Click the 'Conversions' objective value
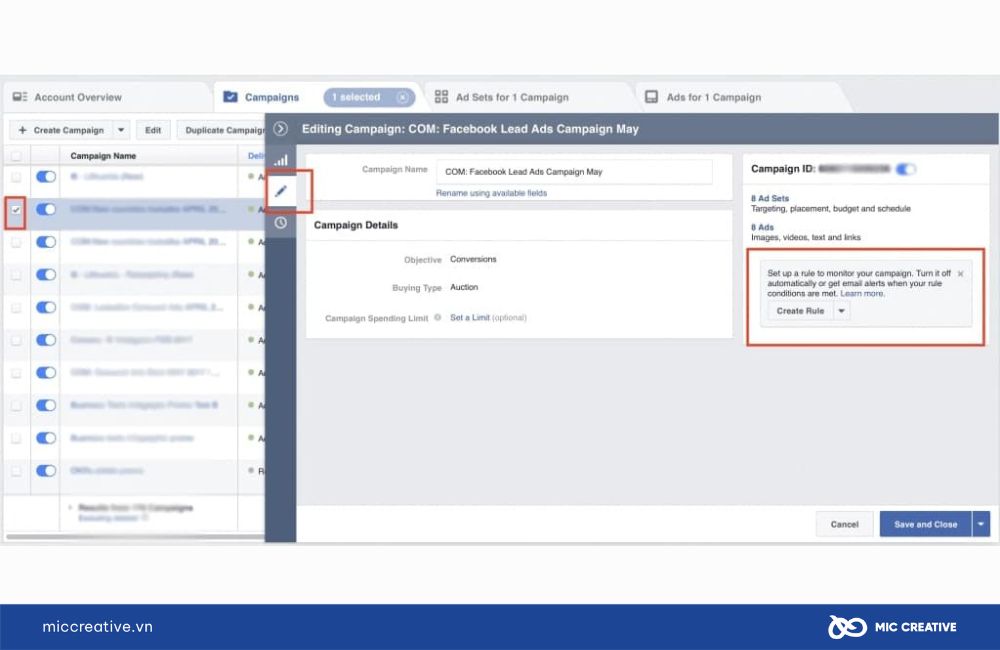Viewport: 1000px width, 650px height. coord(473,259)
